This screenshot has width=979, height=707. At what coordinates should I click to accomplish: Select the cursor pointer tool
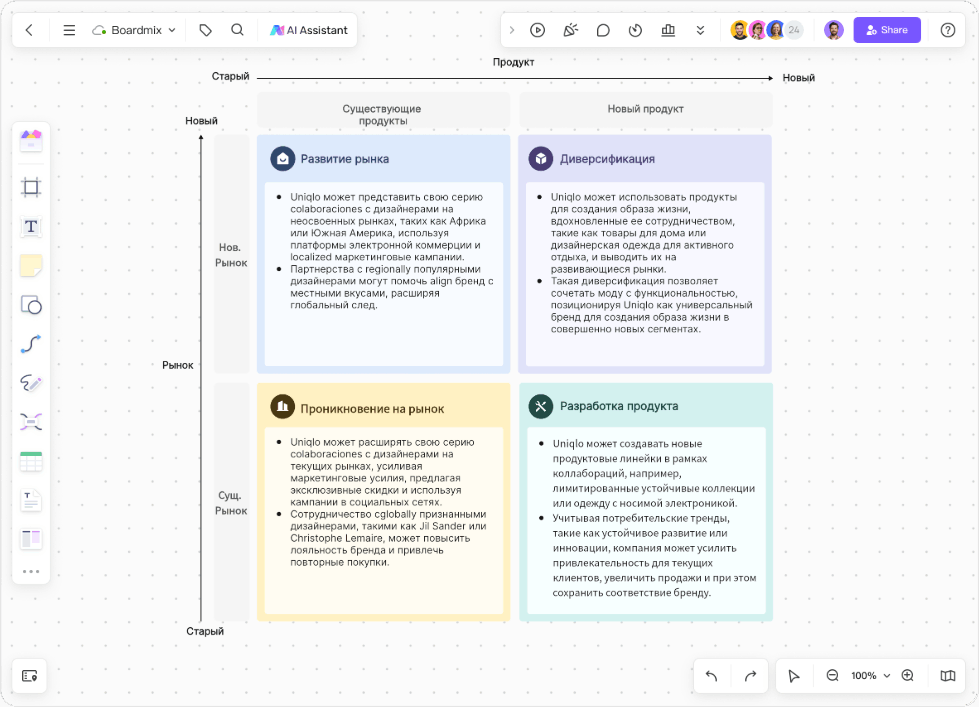tap(794, 676)
